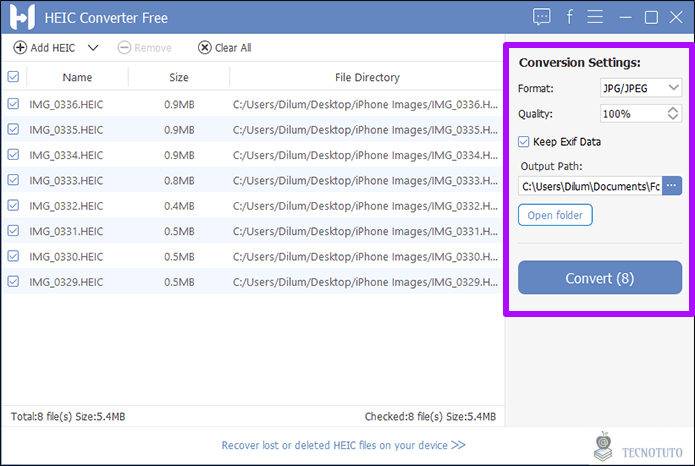Click the Open folder button
695x466 pixels.
tap(555, 215)
